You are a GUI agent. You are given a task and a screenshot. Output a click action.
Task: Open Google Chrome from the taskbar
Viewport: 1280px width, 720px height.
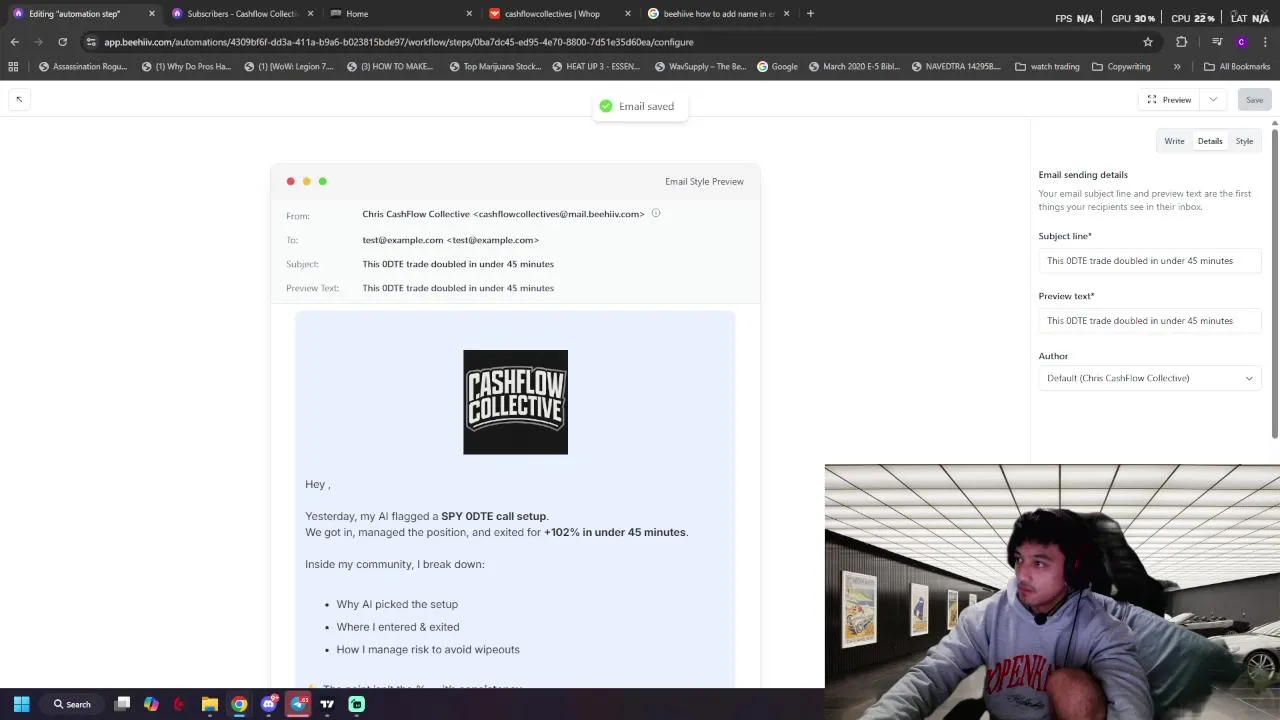coord(239,704)
